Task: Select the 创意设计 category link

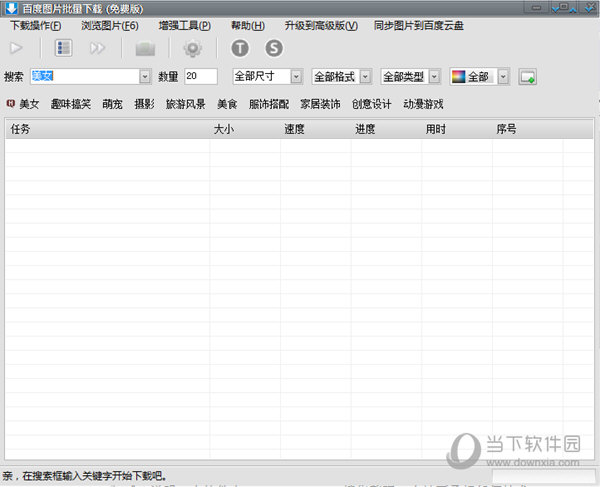Action: [x=372, y=104]
